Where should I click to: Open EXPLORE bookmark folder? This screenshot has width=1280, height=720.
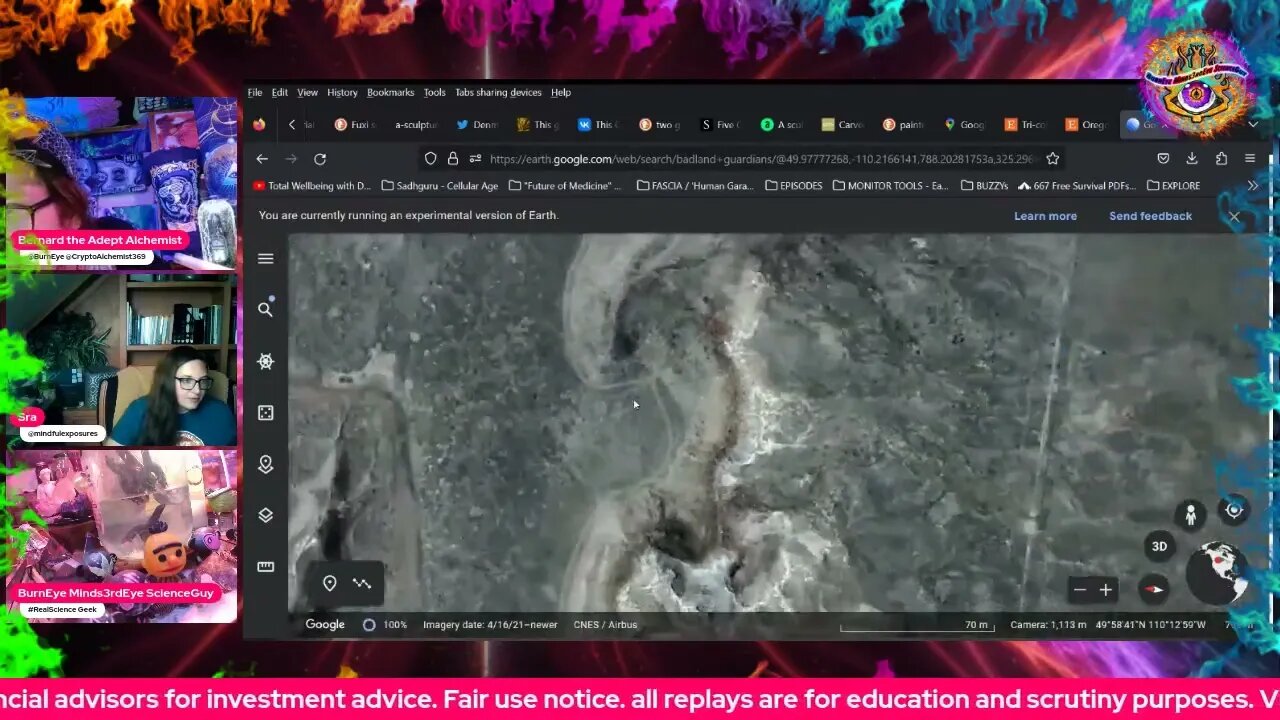pos(1174,186)
